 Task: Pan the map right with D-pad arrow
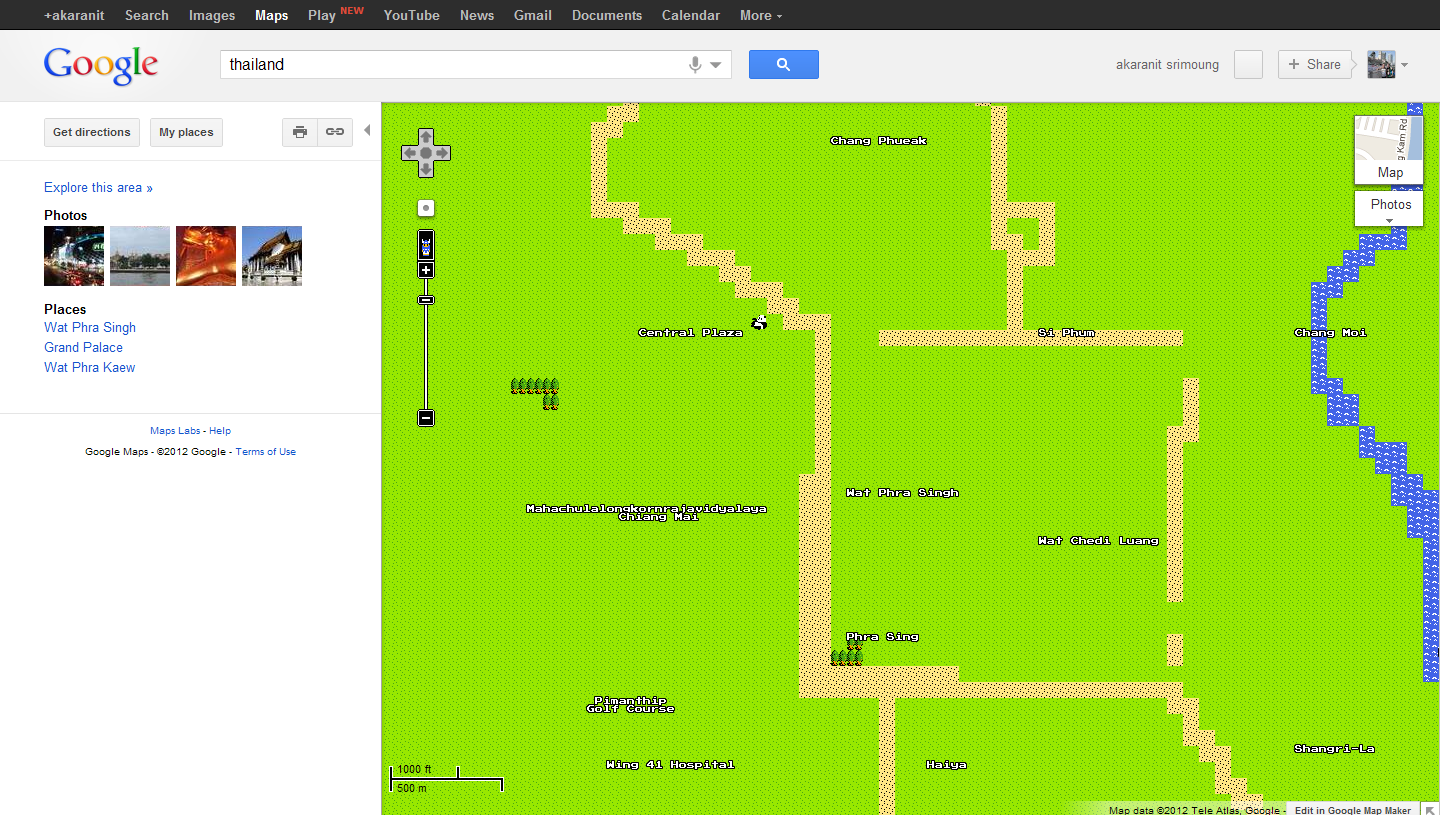[x=443, y=153]
